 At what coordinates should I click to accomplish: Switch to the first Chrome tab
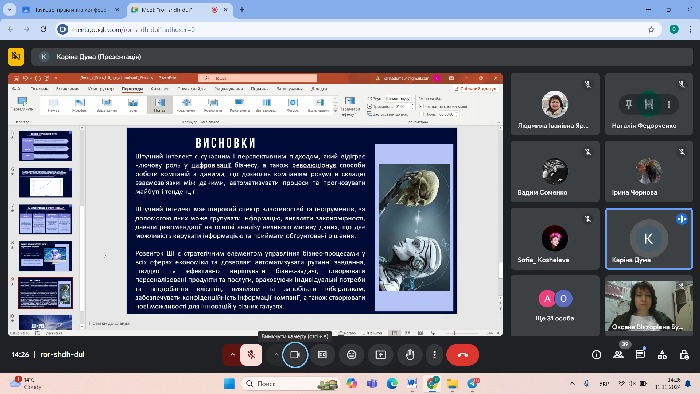[x=70, y=9]
